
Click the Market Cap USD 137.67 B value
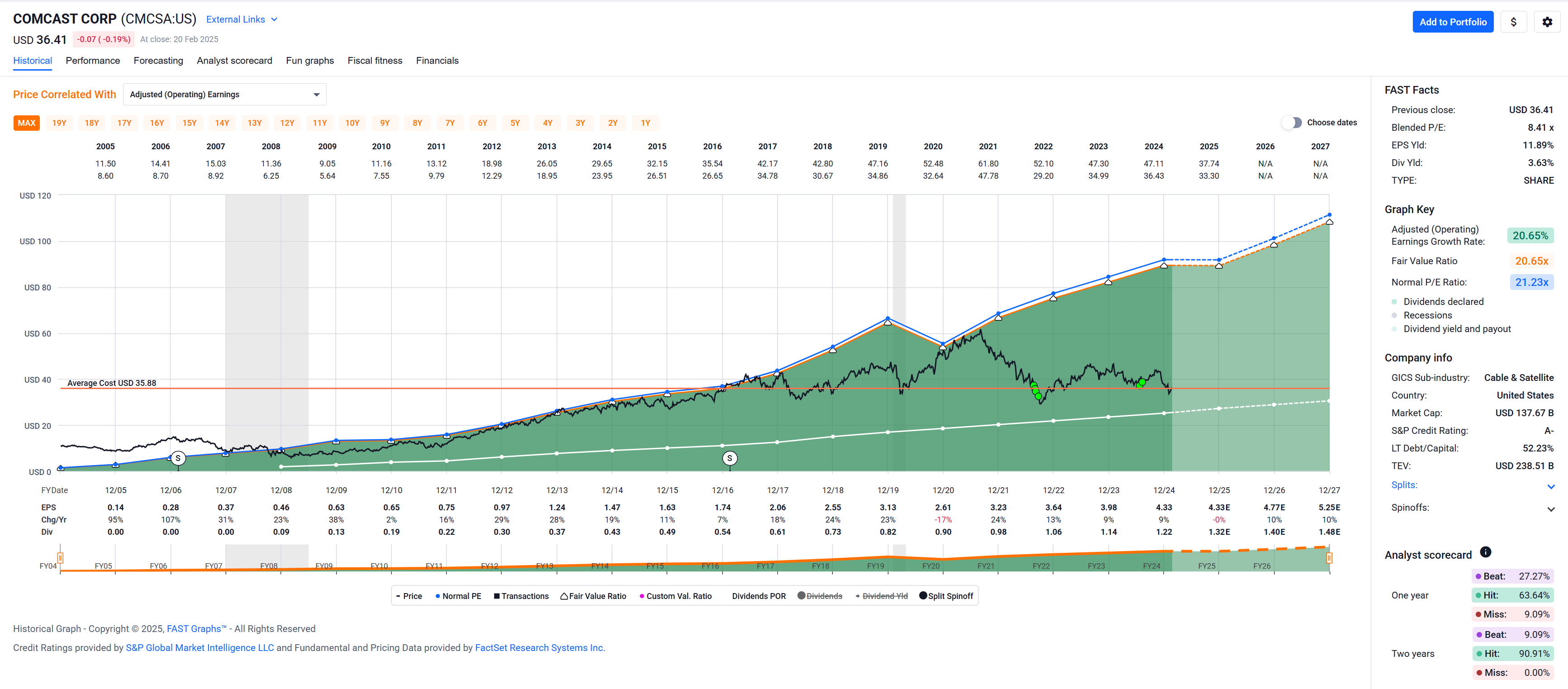pos(1524,413)
